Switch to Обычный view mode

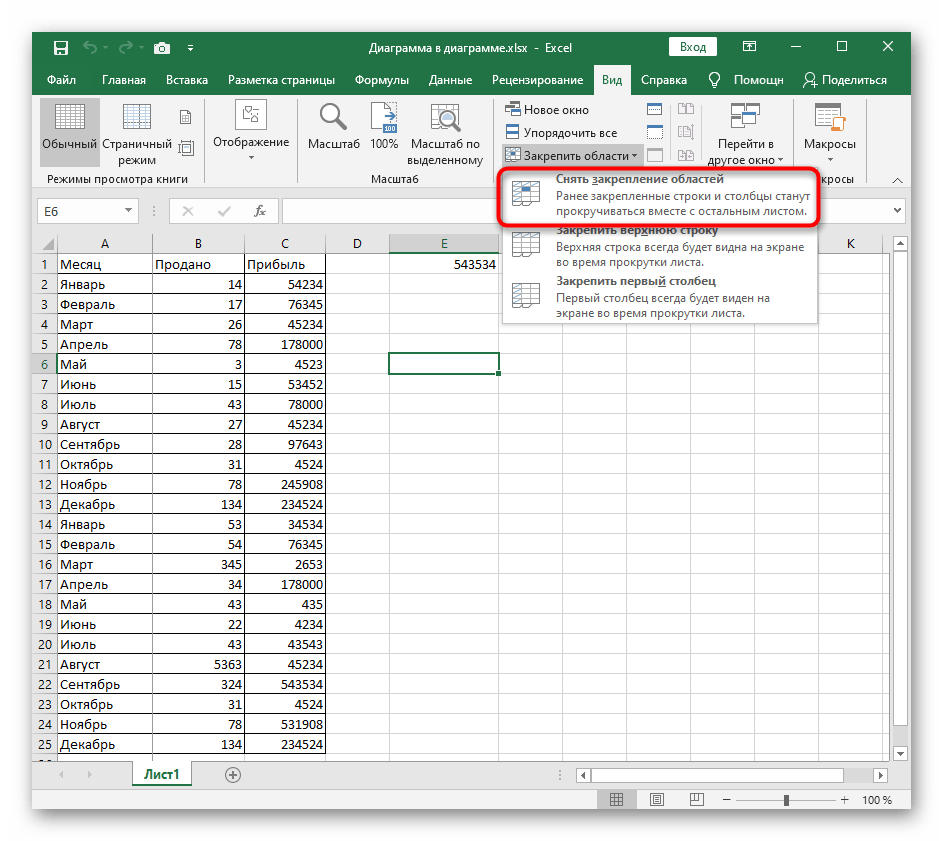(x=69, y=130)
